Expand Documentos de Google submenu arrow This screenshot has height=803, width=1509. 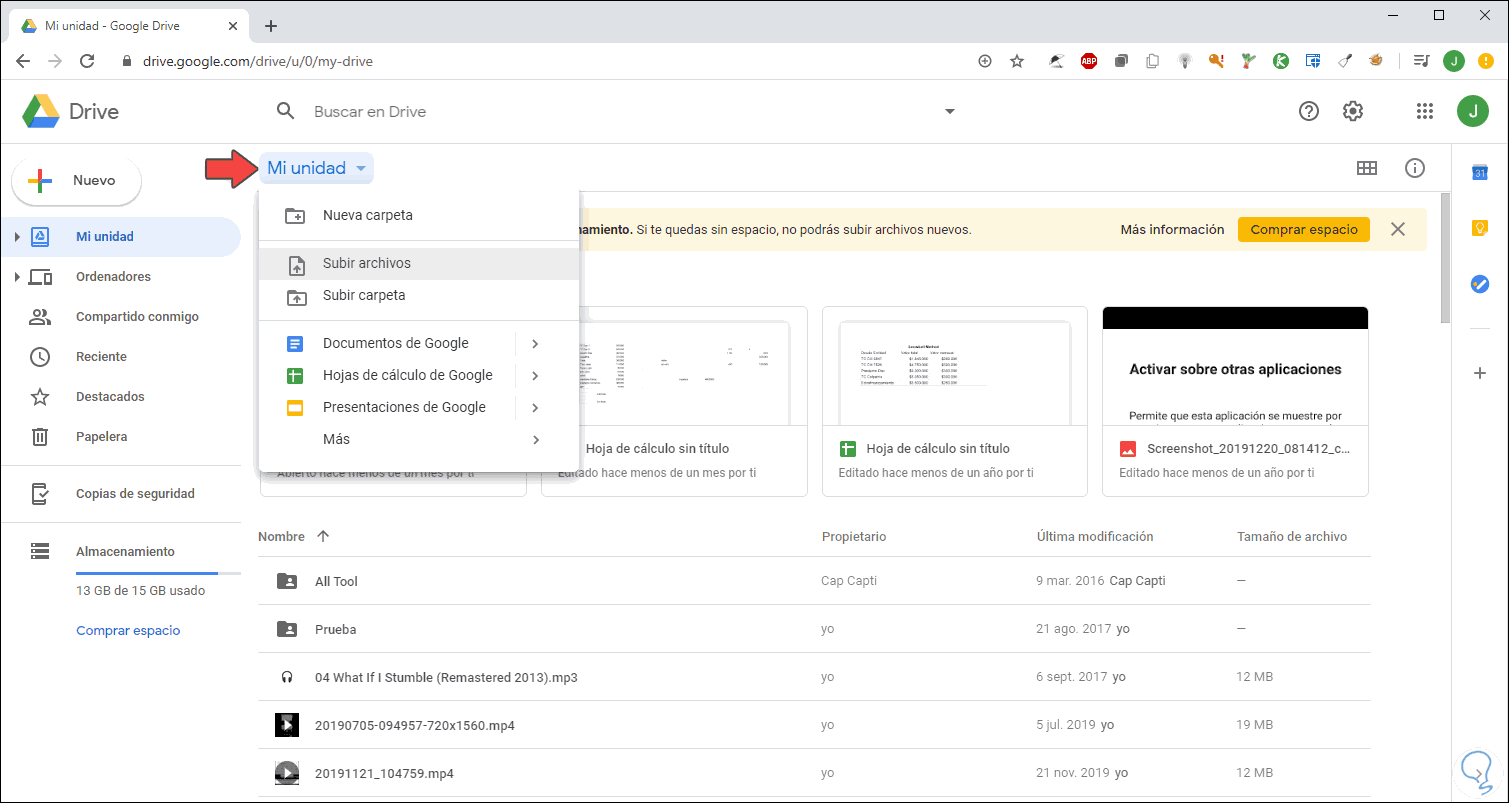click(536, 343)
